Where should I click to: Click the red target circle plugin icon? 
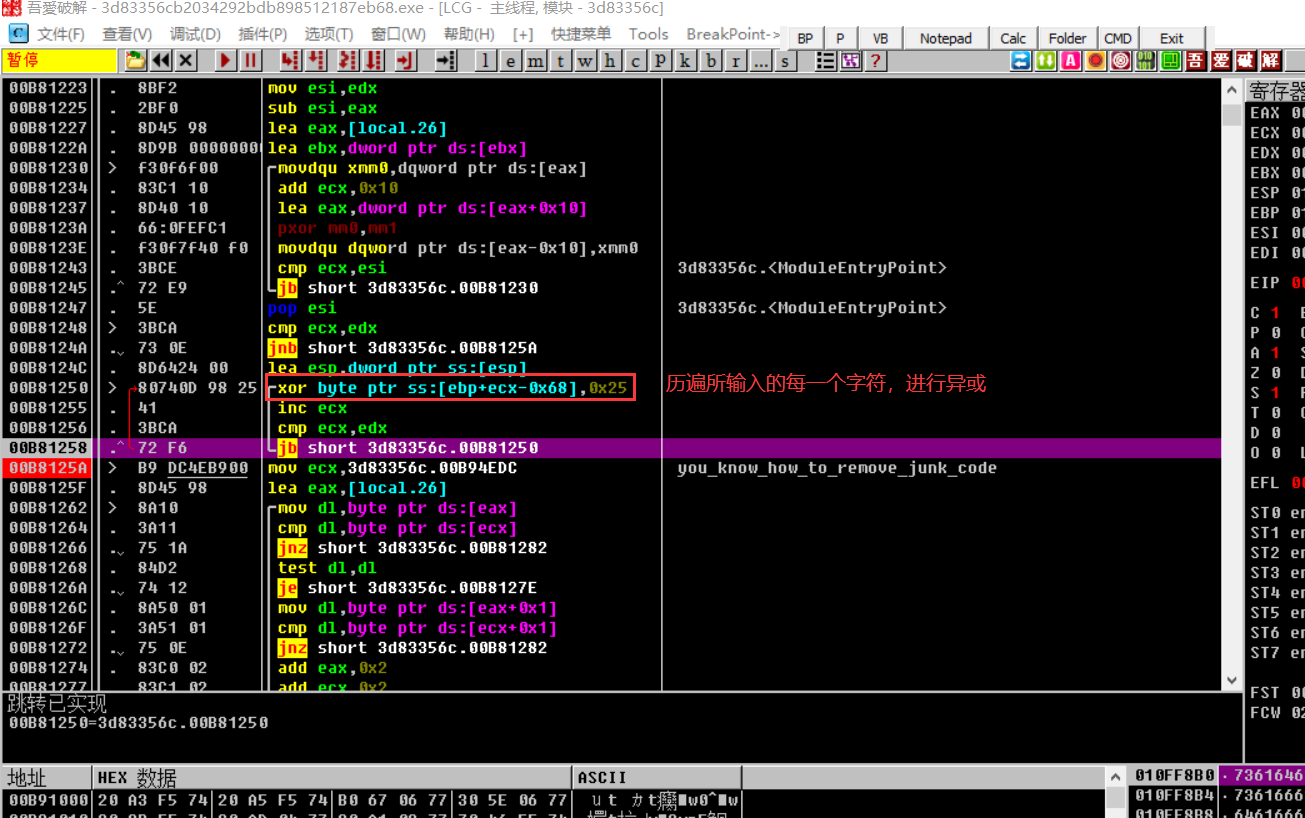pos(1121,61)
